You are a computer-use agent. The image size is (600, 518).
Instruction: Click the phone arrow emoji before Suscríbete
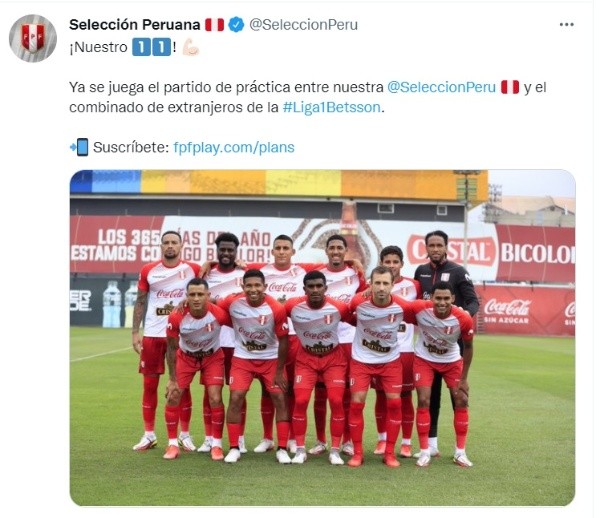point(79,147)
